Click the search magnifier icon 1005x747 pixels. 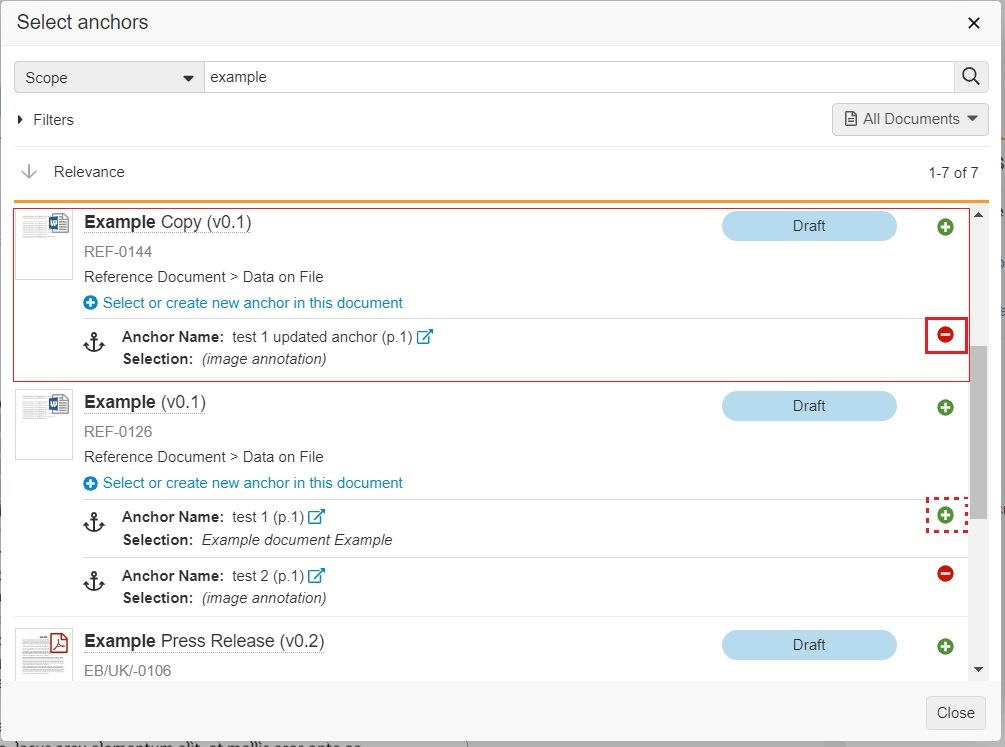(970, 77)
